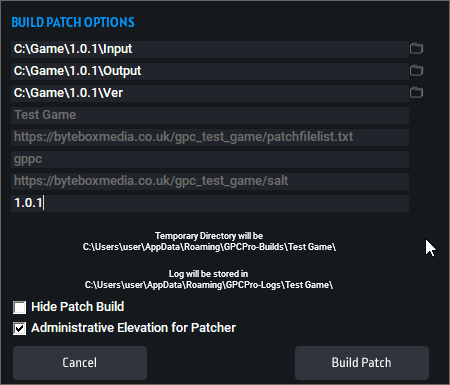Browse folder for the Input path
Screen dimensions: 450x385
pos(416,49)
